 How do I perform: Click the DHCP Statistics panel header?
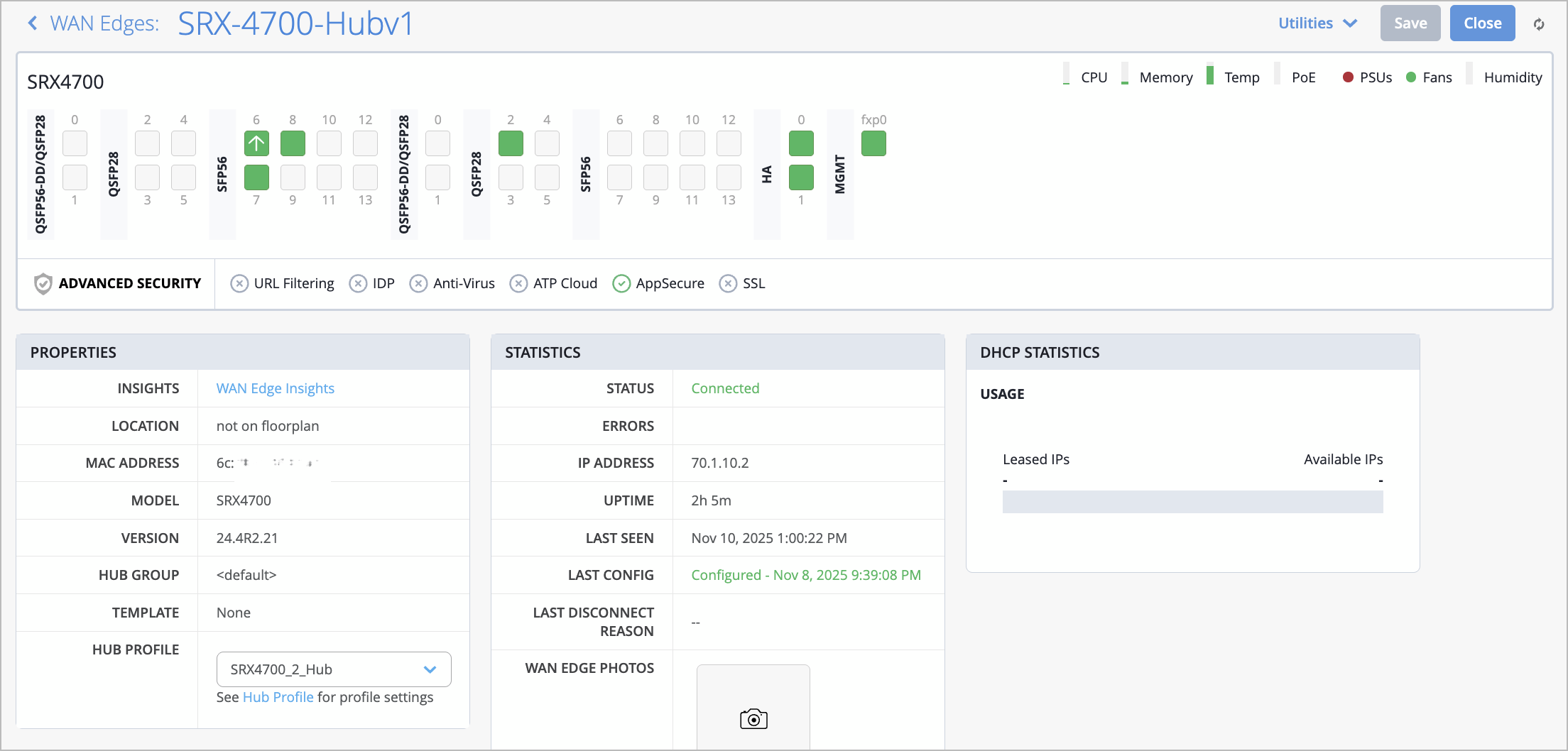[x=1193, y=352]
